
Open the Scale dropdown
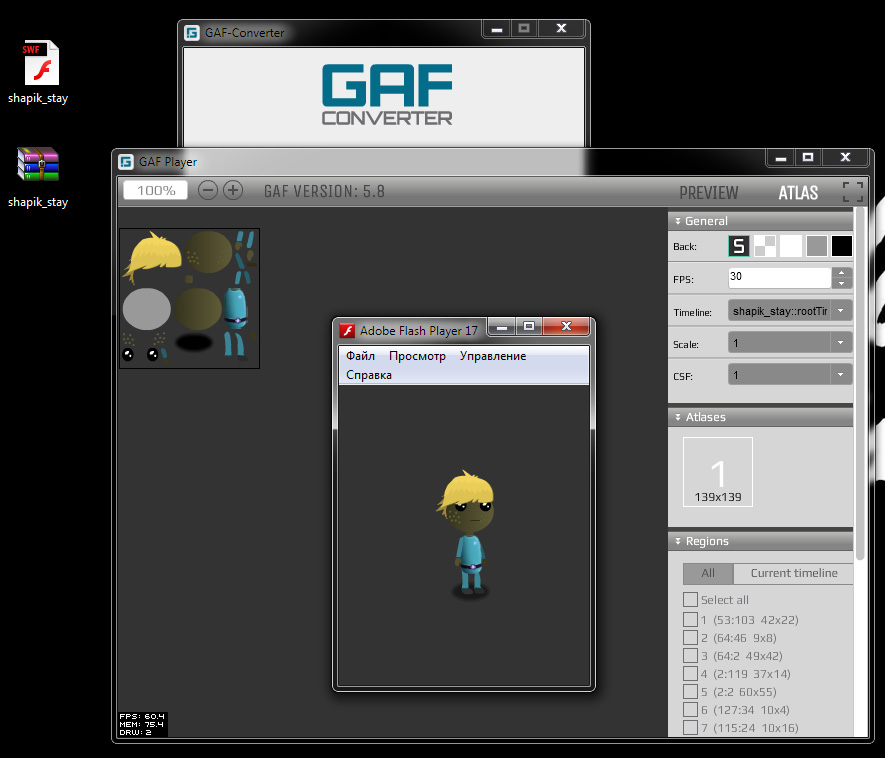[790, 343]
